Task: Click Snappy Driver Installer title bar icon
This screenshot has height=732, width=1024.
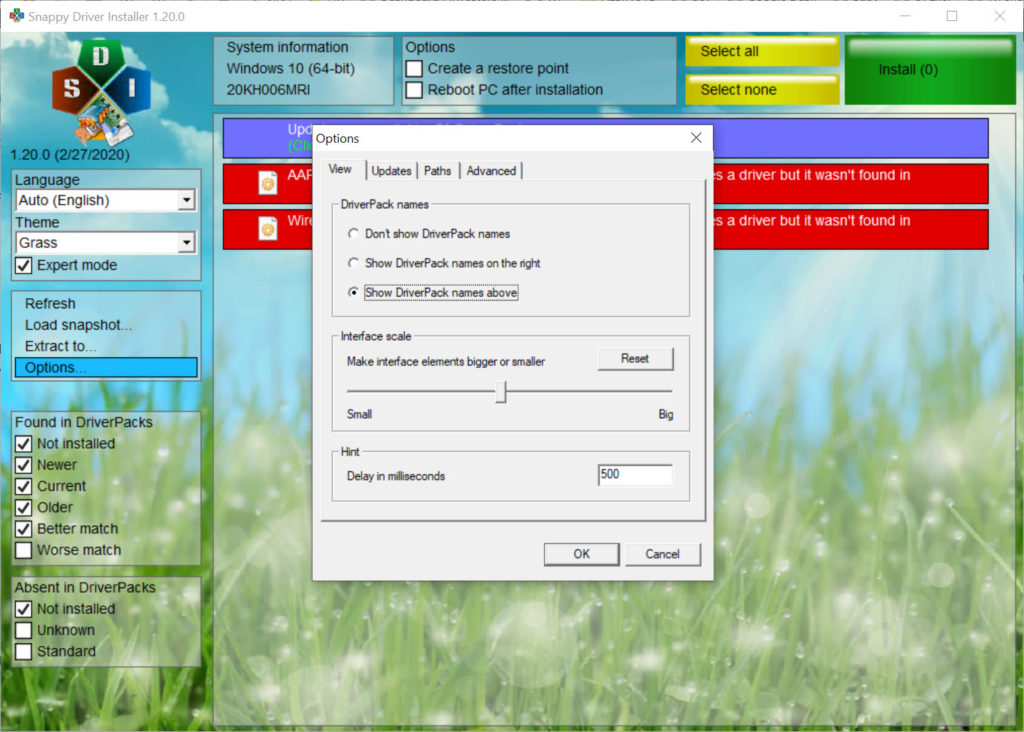Action: pos(16,16)
